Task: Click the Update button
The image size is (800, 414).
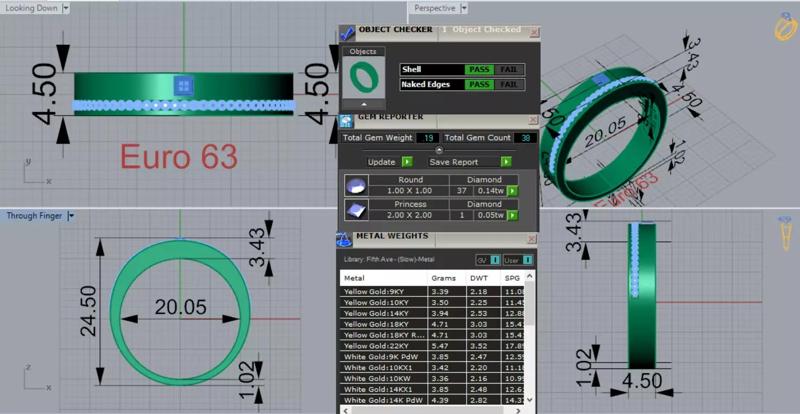Action: point(381,162)
